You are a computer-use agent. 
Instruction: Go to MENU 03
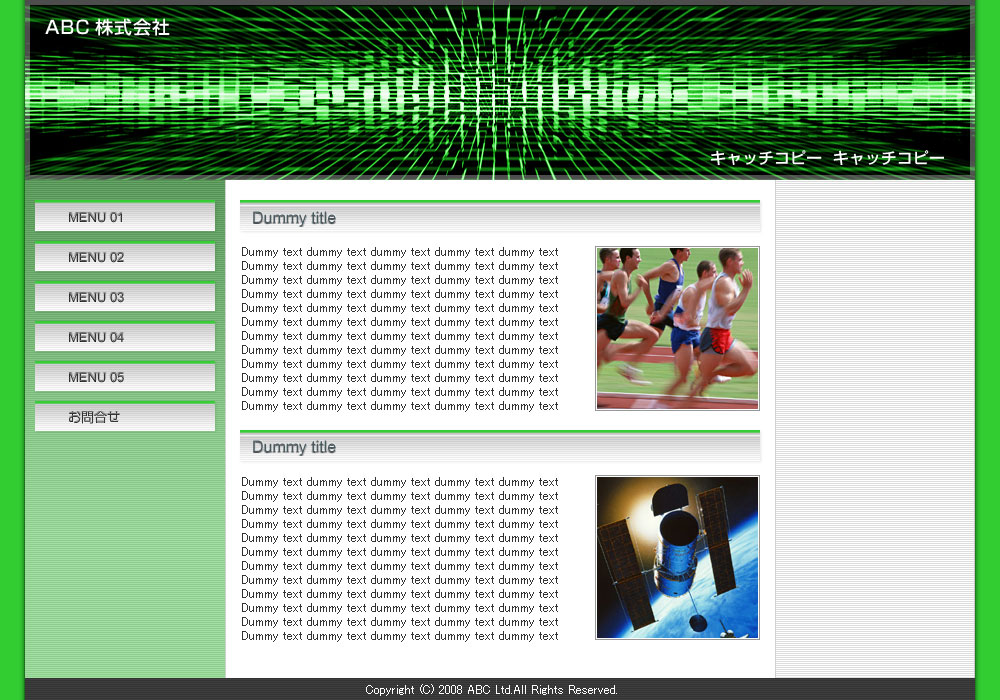(x=125, y=297)
